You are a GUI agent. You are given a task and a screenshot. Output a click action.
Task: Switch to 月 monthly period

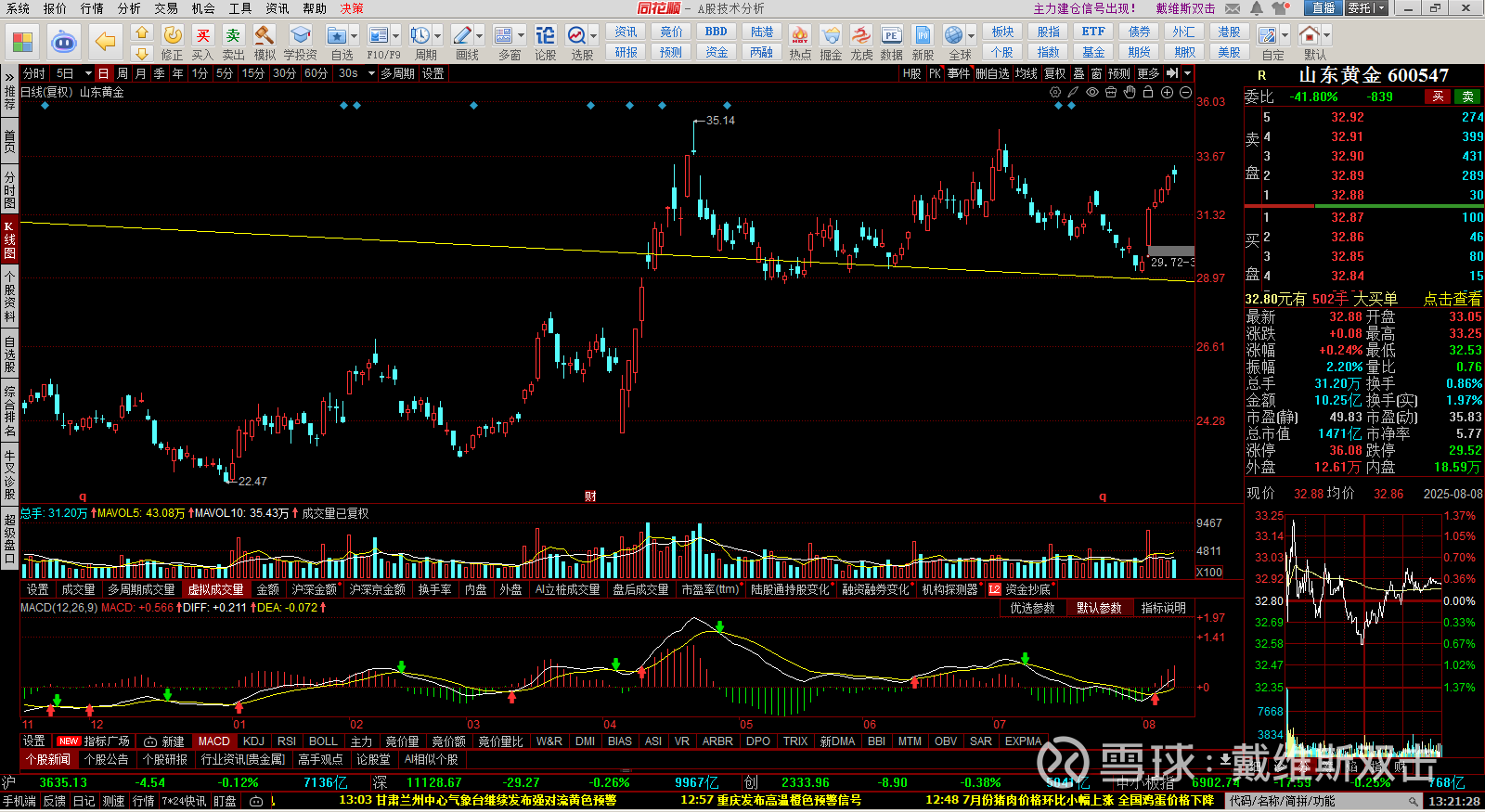141,73
